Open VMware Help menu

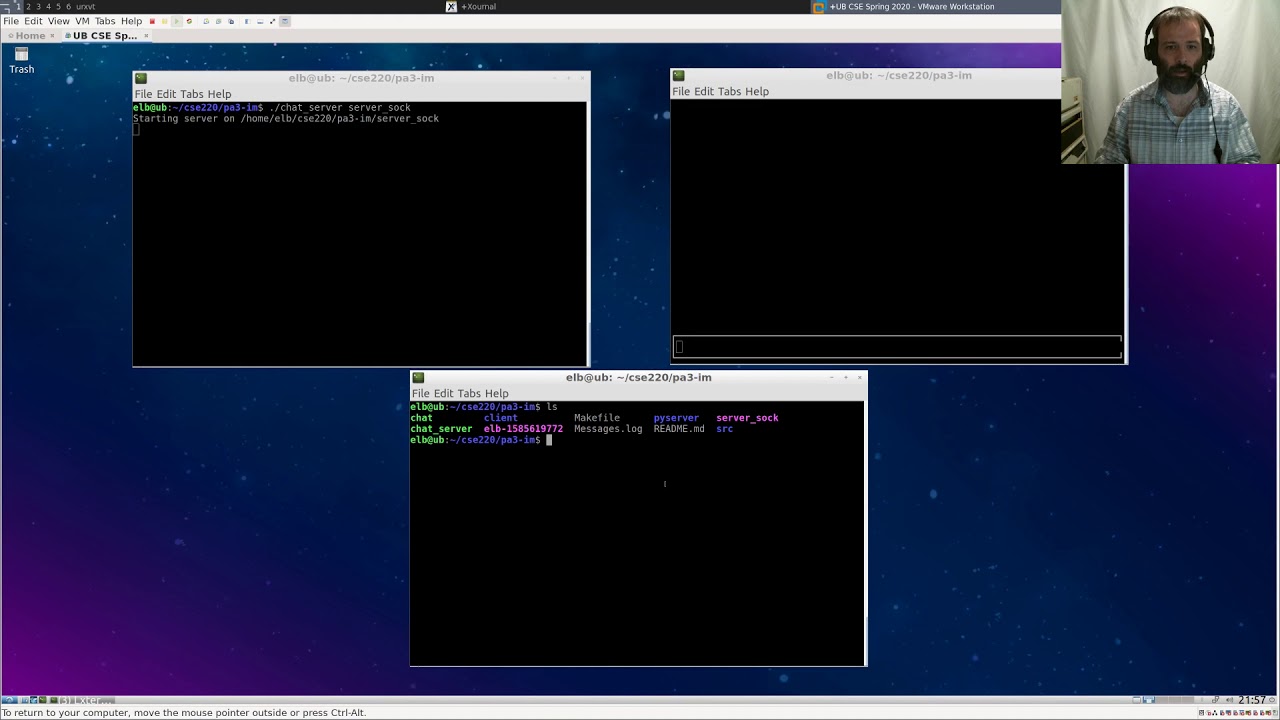[x=131, y=21]
